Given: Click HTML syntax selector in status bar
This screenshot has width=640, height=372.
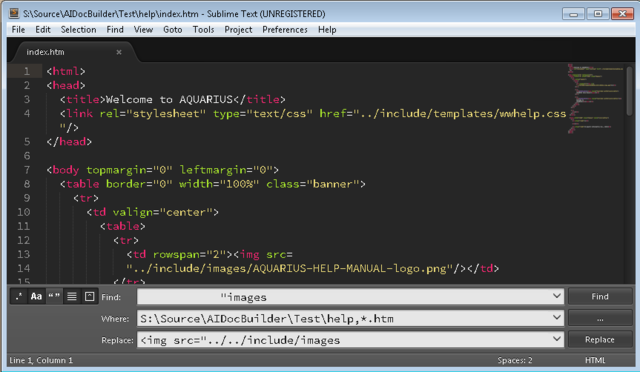Looking at the screenshot, I should coord(595,360).
